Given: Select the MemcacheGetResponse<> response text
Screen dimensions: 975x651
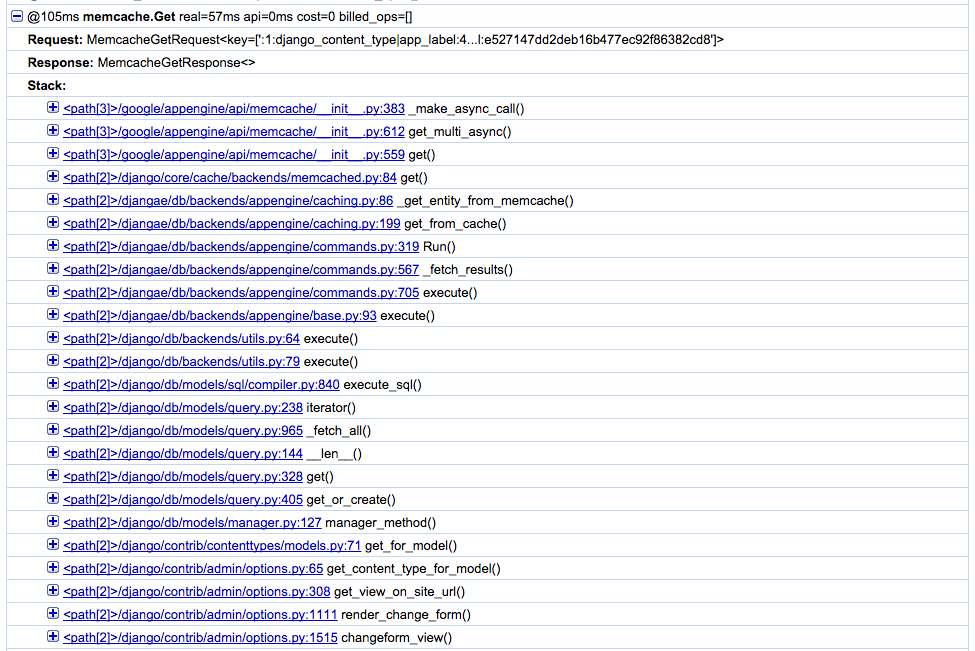Looking at the screenshot, I should pyautogui.click(x=177, y=63).
